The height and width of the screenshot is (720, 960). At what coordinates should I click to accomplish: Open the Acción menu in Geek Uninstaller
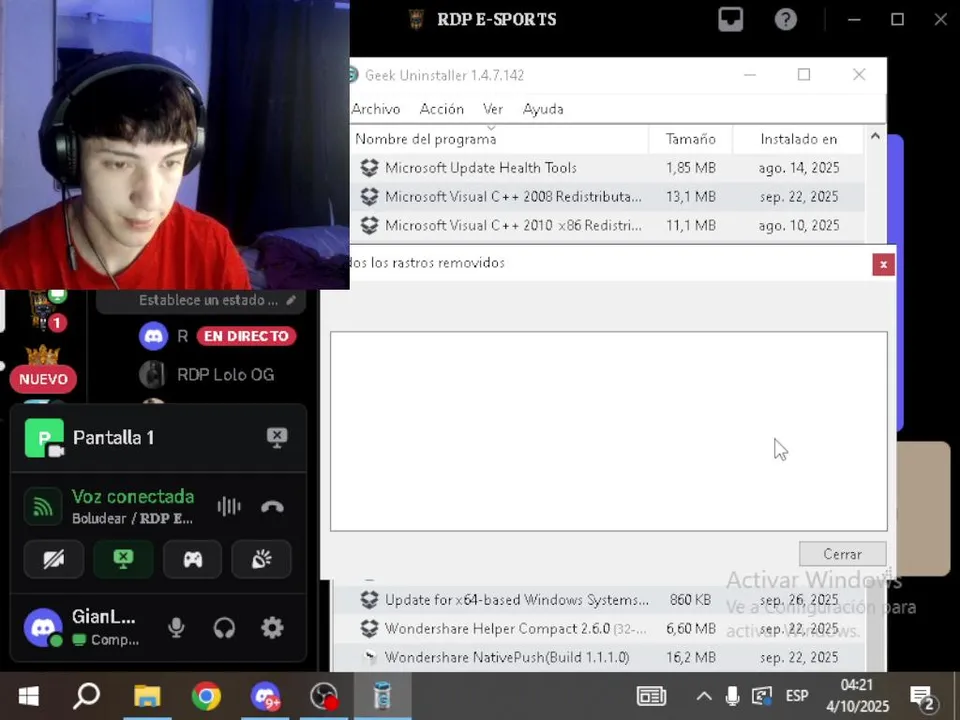[x=441, y=109]
